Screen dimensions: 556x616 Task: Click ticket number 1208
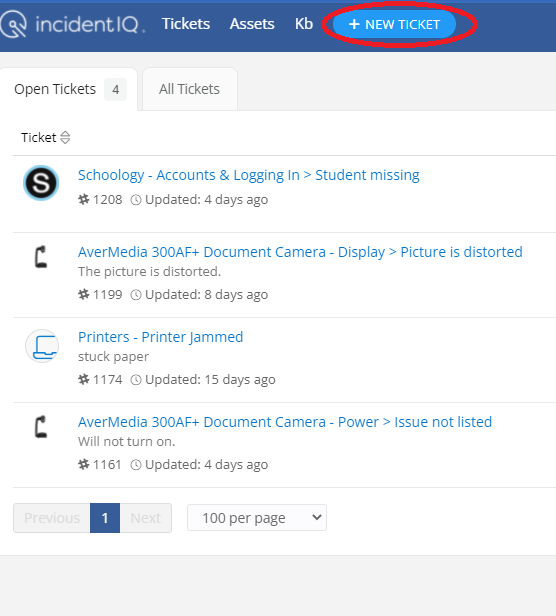click(108, 200)
